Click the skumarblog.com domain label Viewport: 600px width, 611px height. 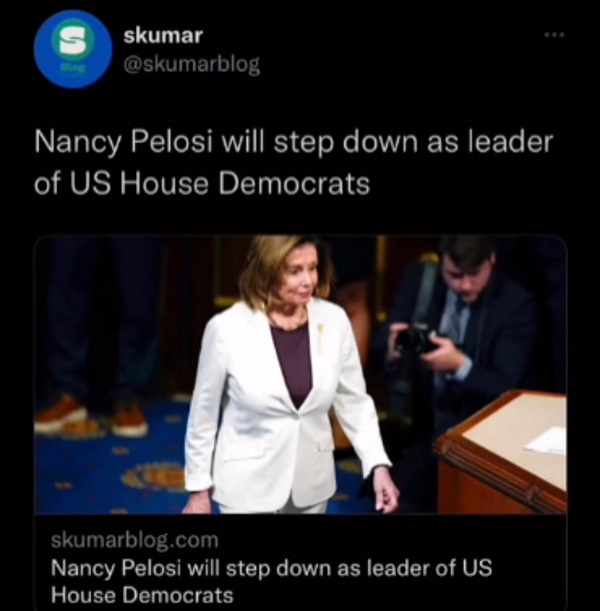(x=134, y=540)
